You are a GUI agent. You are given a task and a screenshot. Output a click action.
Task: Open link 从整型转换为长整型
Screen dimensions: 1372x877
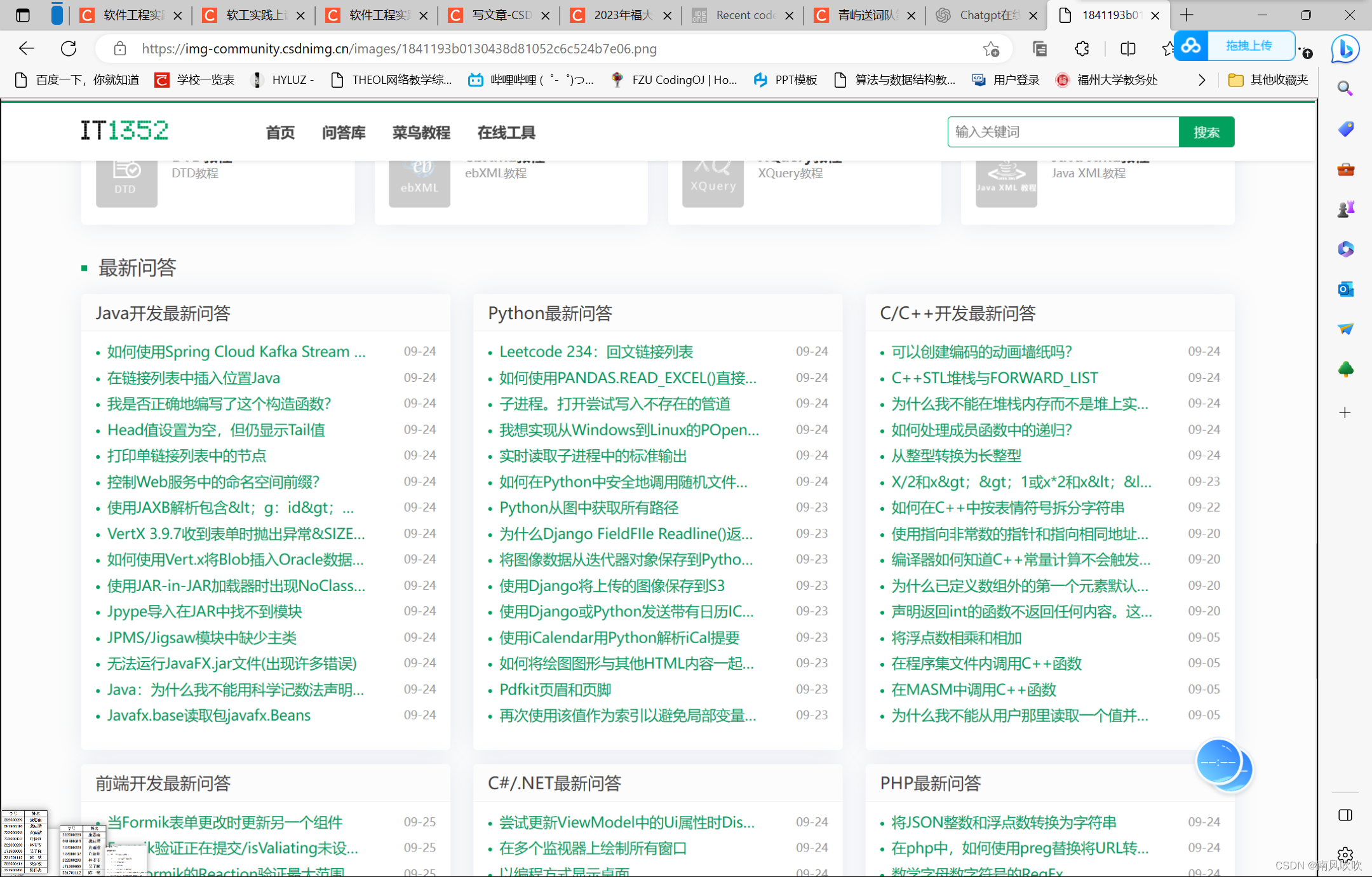pos(956,455)
